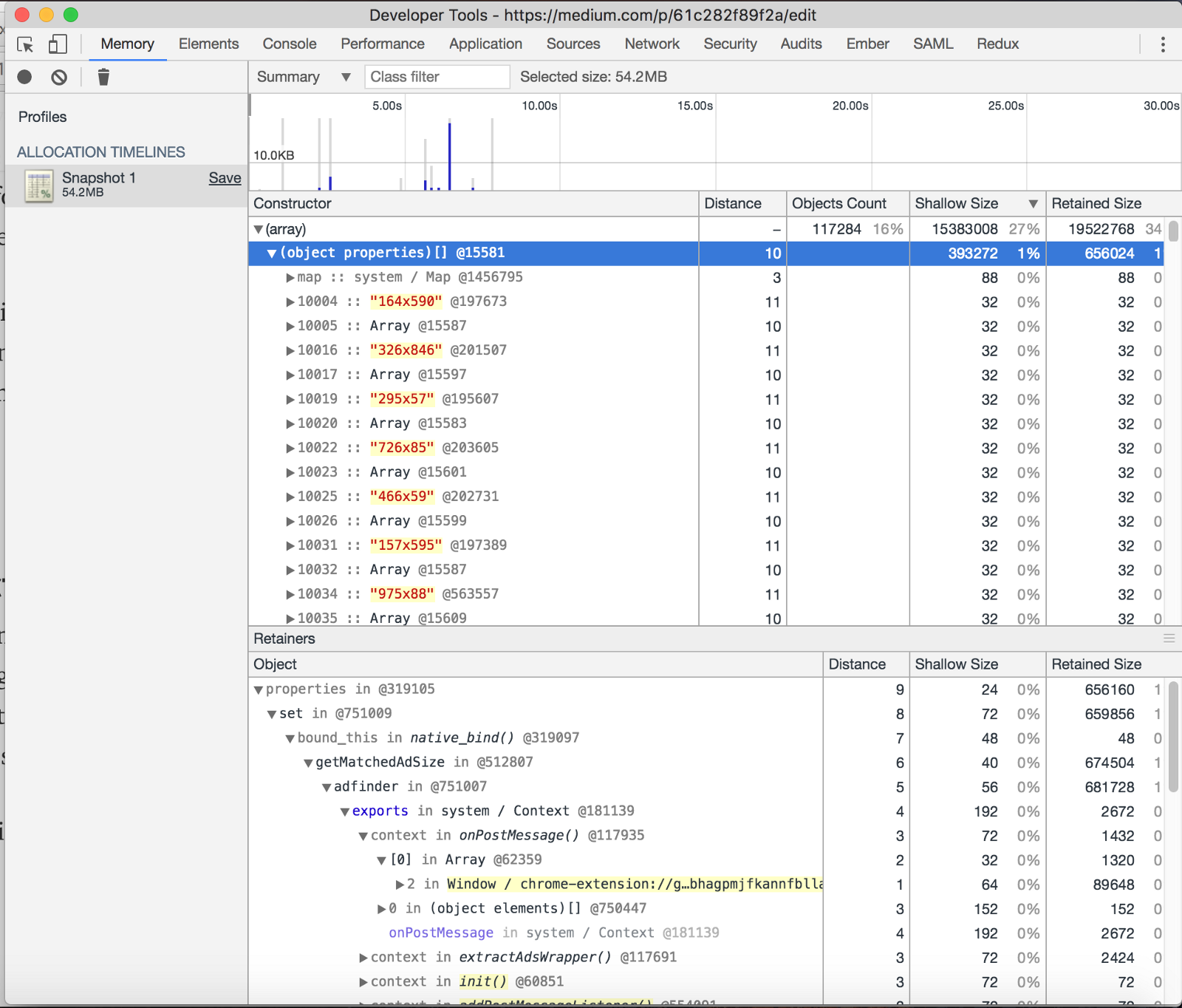
Task: Click the inspect element picker icon
Action: (x=25, y=44)
